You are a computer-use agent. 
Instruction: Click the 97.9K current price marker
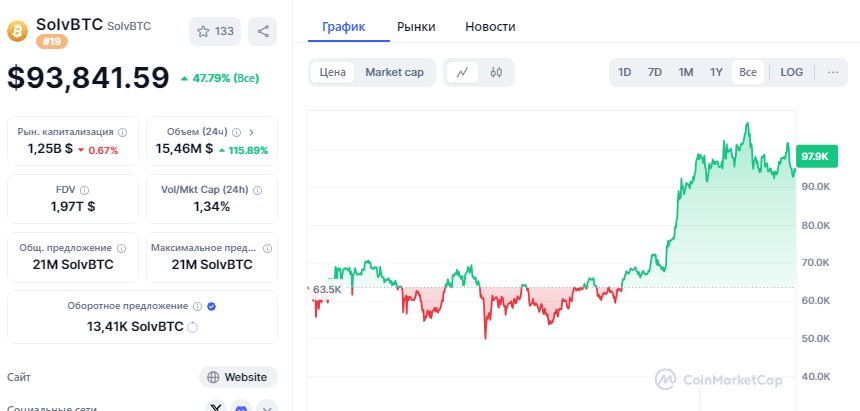tap(815, 157)
